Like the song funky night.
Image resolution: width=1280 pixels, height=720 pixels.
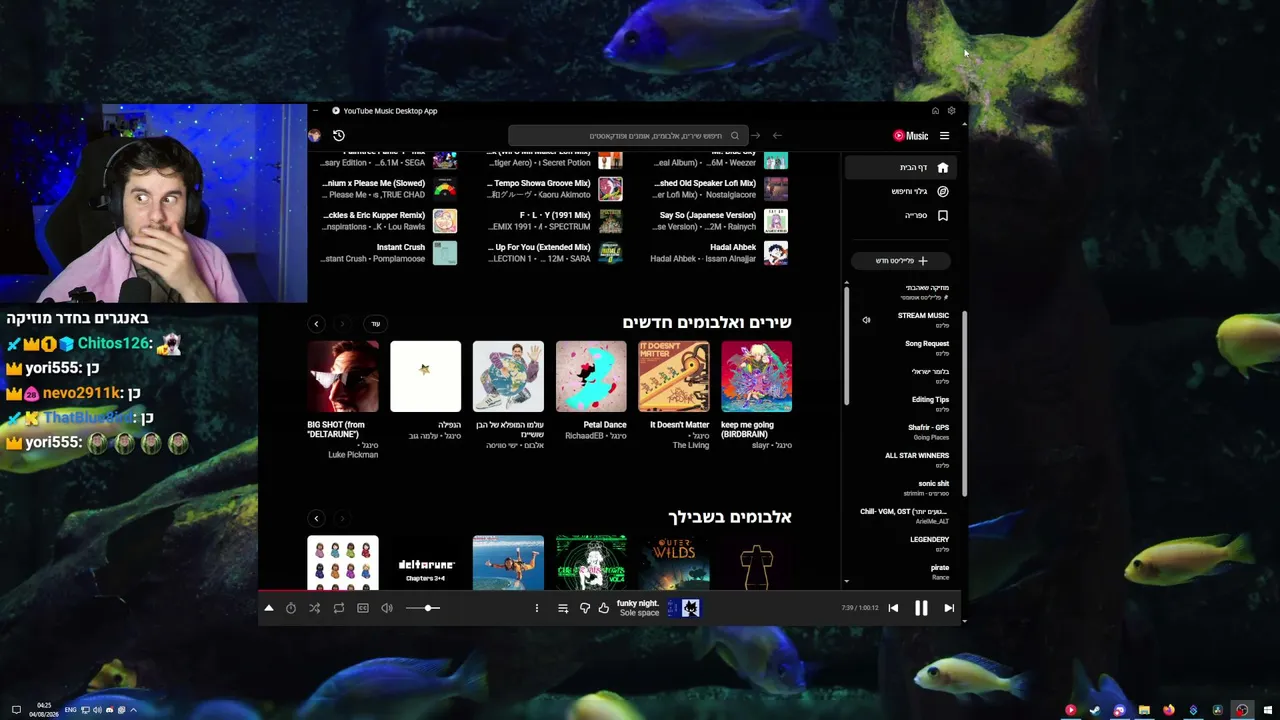[604, 608]
